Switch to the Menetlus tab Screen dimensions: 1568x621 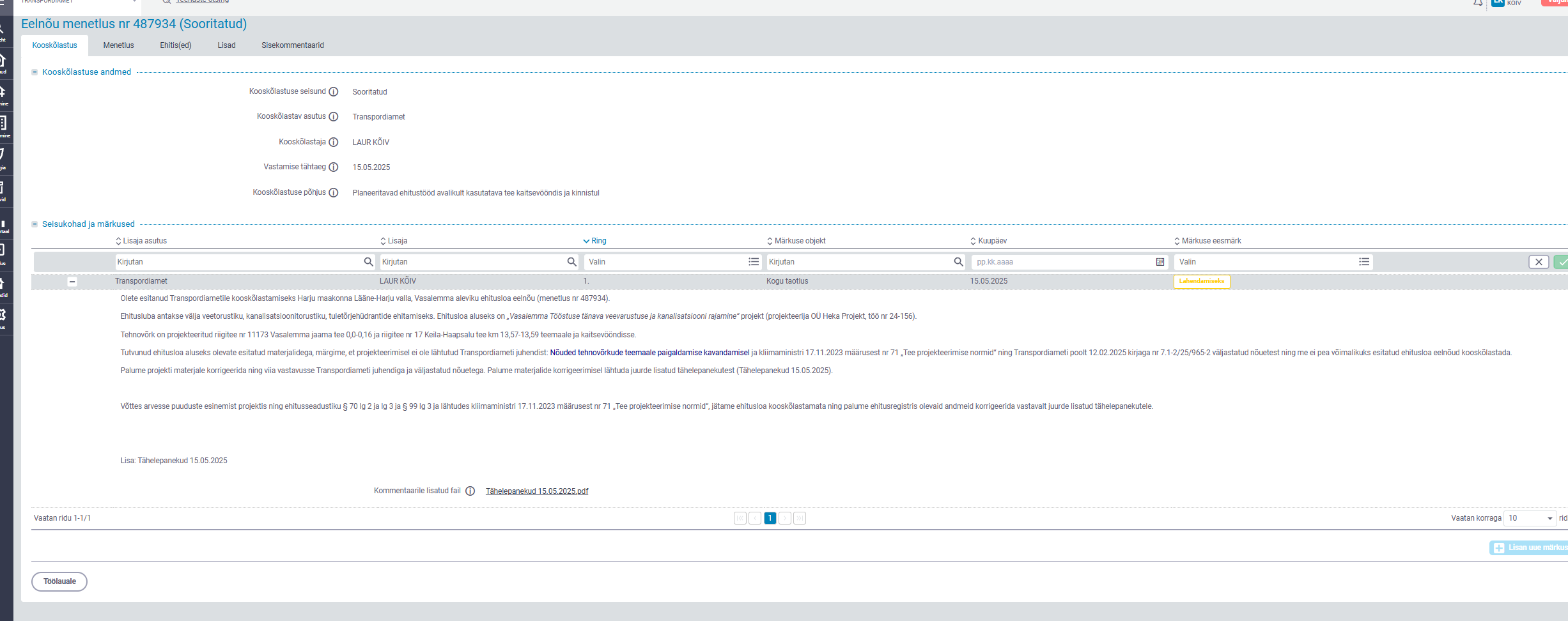118,45
